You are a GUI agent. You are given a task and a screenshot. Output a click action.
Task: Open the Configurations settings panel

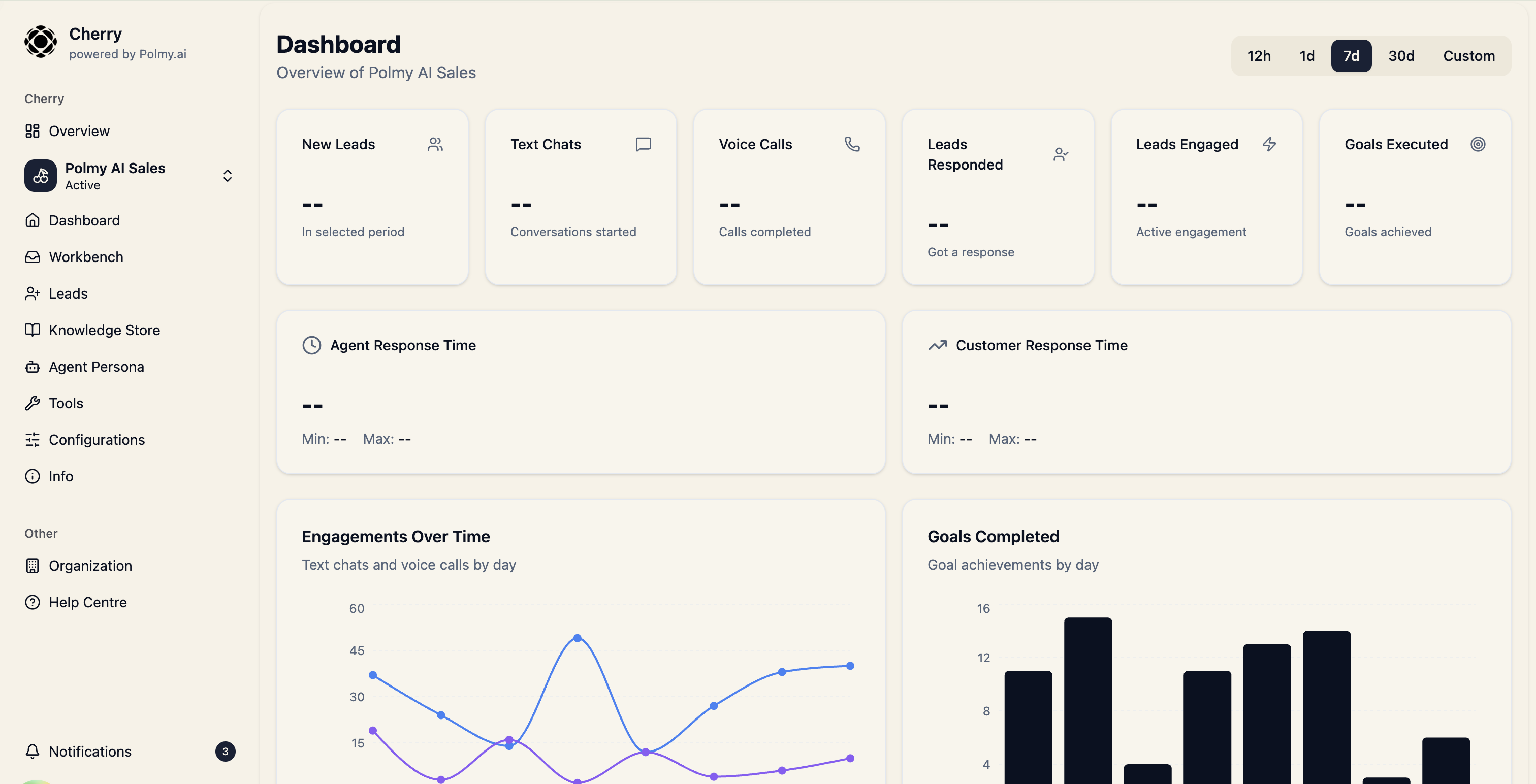tap(97, 439)
